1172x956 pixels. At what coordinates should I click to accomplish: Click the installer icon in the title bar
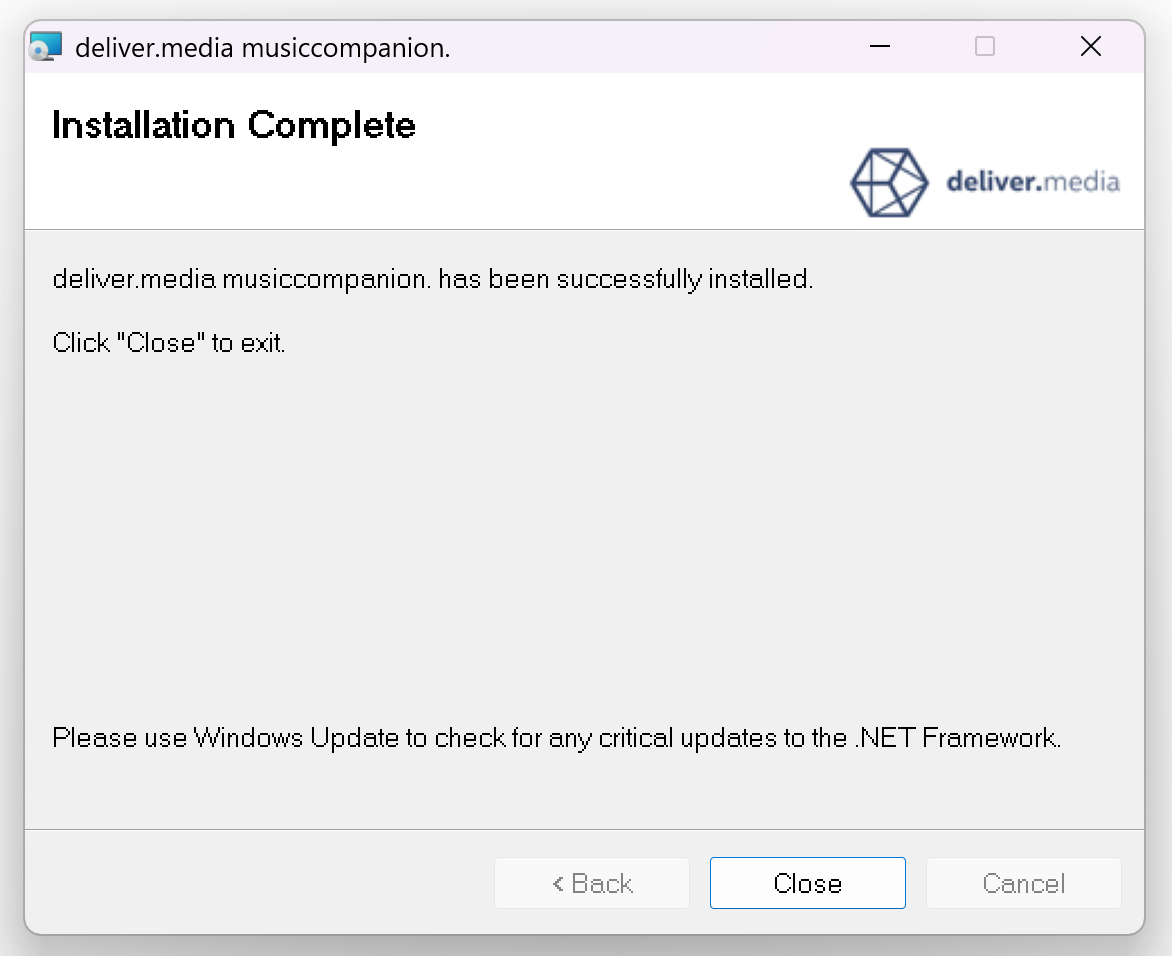46,47
